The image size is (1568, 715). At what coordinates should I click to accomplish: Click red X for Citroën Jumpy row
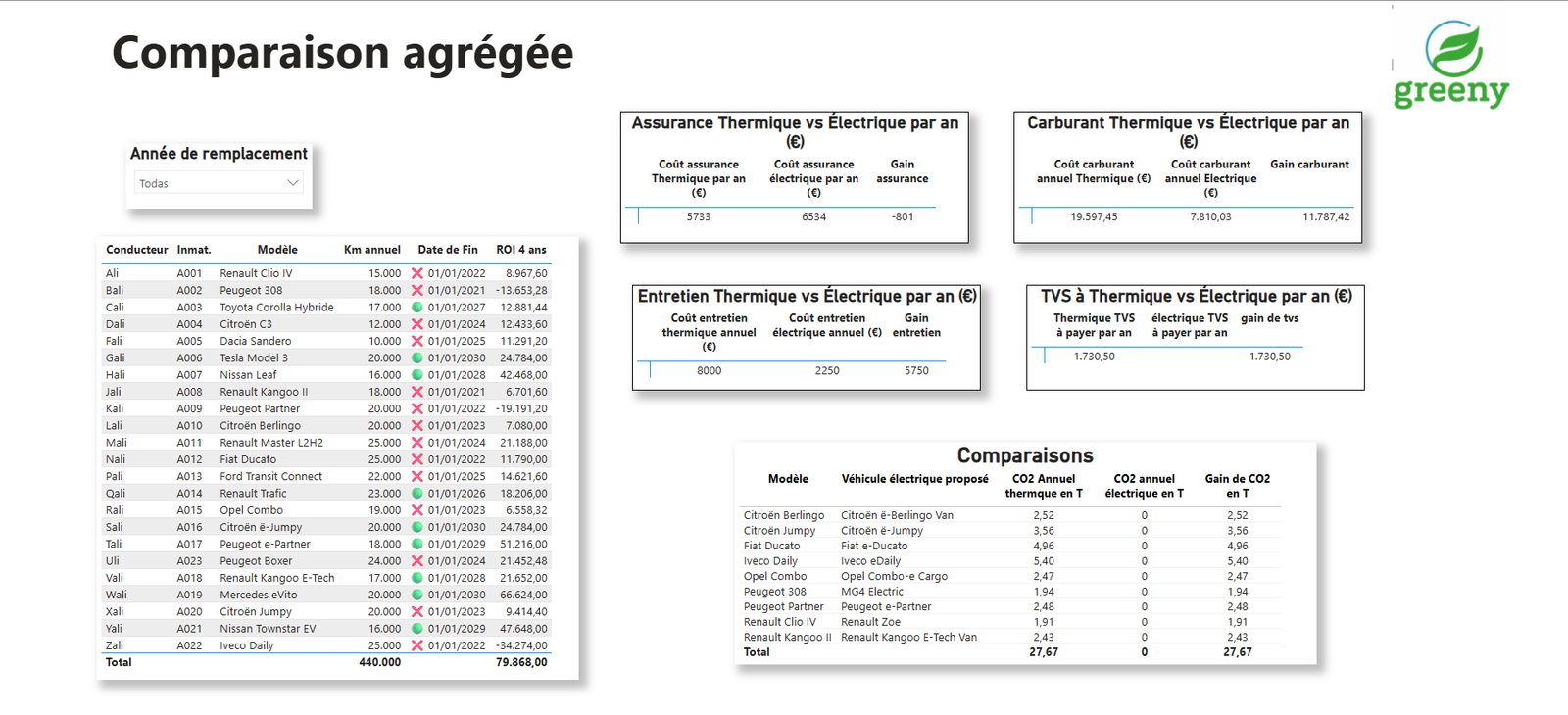click(416, 611)
